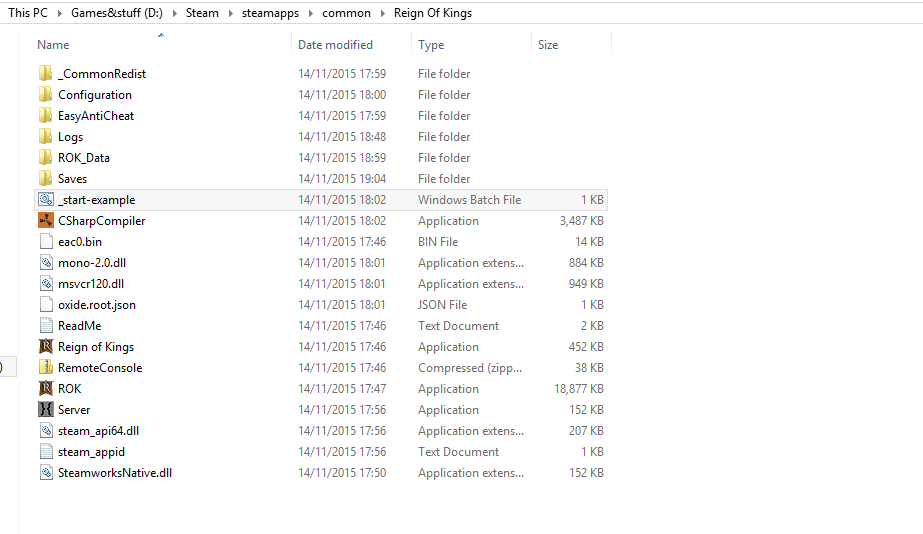Click the ROK application icon
This screenshot has width=923, height=534.
[46, 389]
